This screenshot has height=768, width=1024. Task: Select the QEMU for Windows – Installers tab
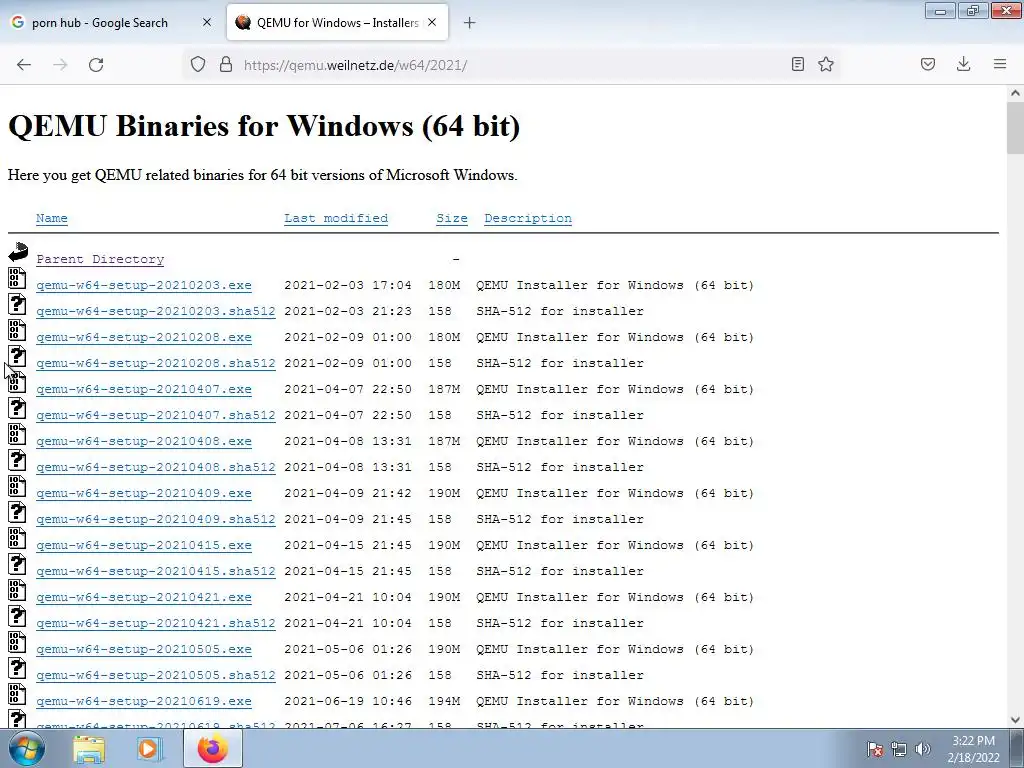[337, 22]
